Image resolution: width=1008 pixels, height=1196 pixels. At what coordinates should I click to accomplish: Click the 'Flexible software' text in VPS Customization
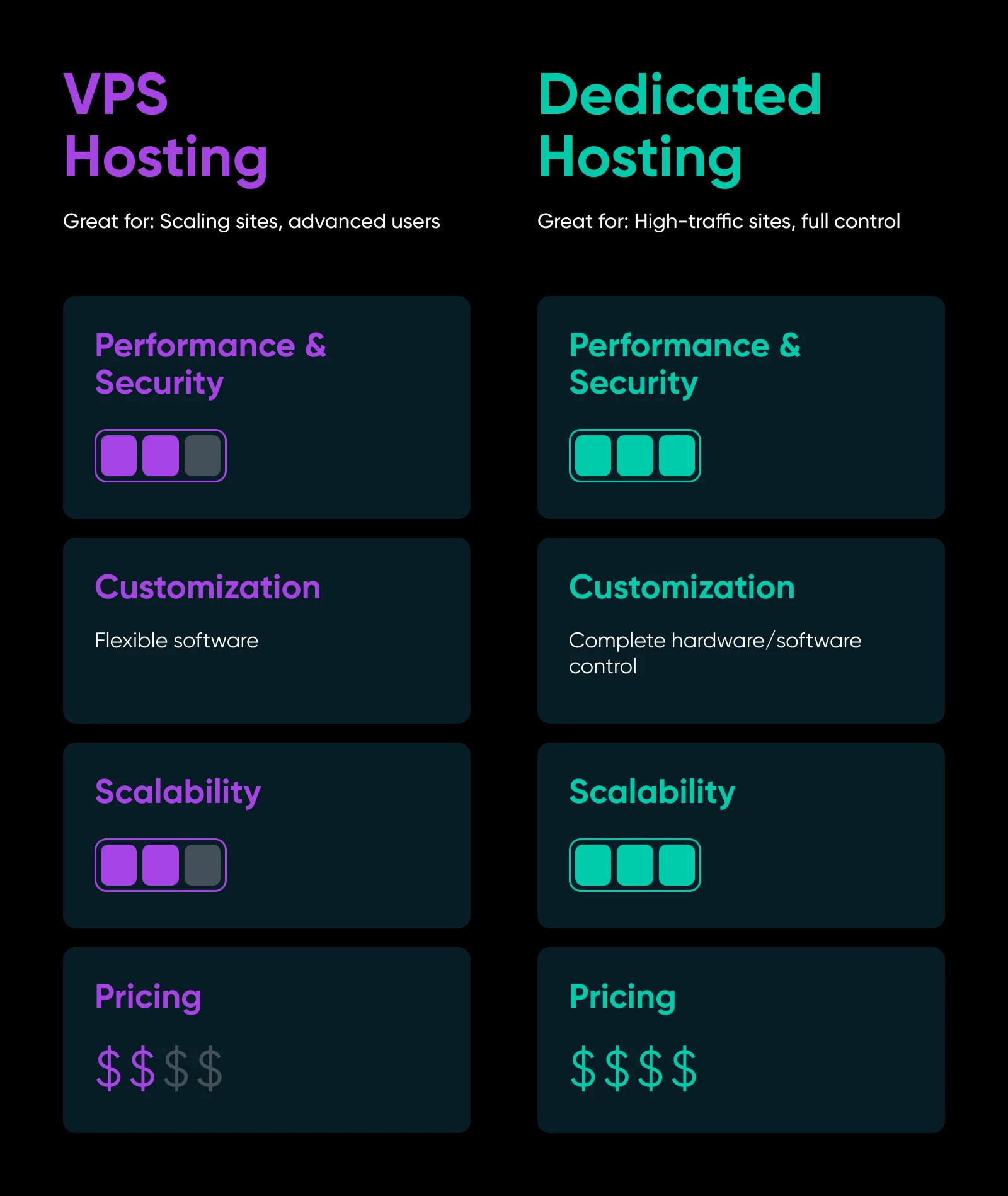tap(176, 641)
